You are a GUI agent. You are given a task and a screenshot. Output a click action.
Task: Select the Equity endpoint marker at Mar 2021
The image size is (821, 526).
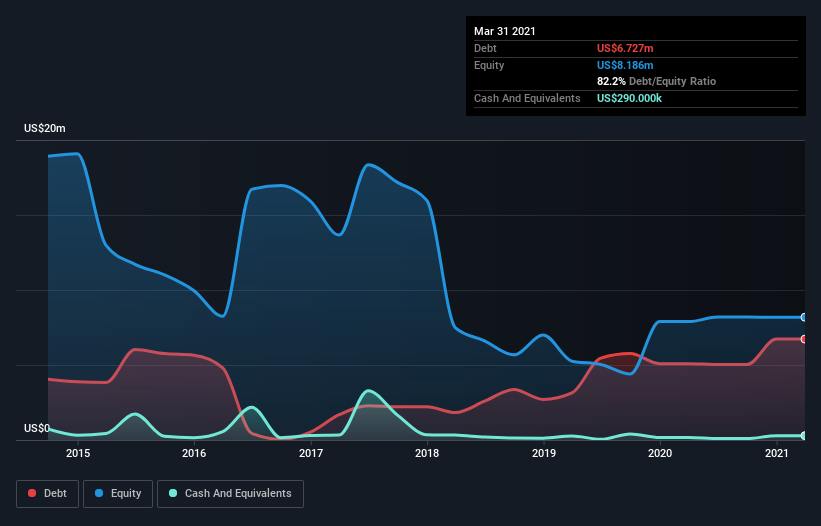(x=803, y=317)
